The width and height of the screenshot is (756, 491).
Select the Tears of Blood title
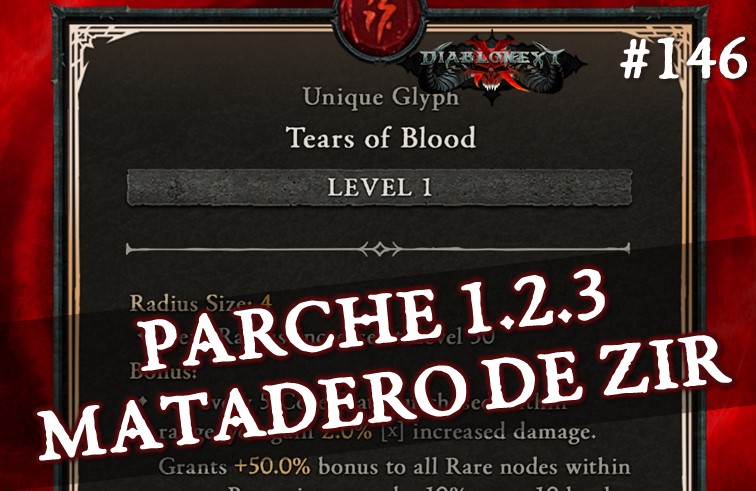tap(381, 138)
